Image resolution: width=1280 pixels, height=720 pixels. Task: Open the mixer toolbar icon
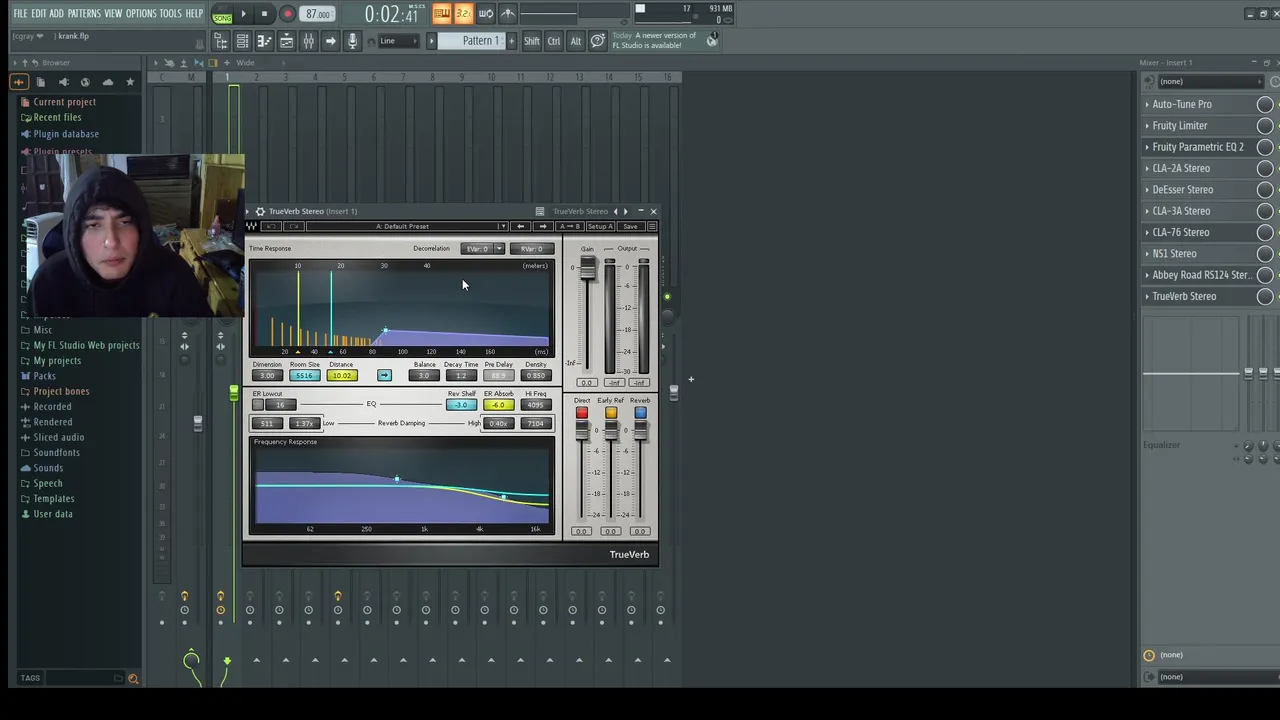[308, 41]
